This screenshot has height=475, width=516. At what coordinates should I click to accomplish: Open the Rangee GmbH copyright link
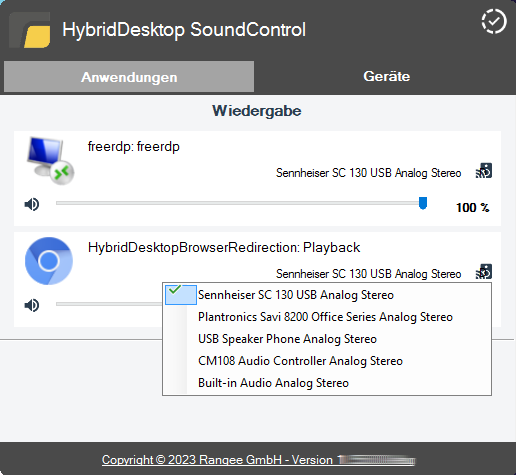coord(259,460)
